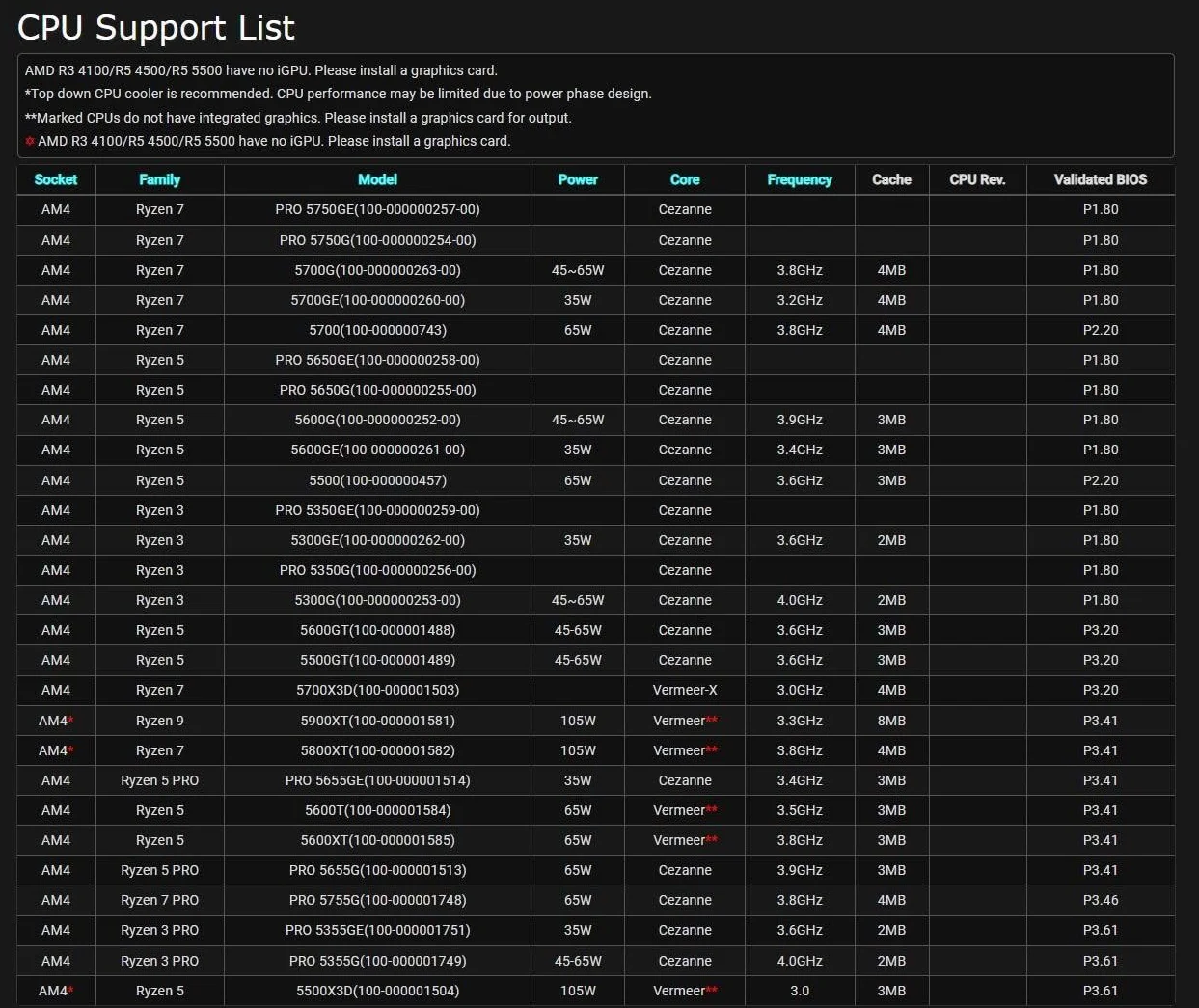Click the red-asterisk AMD R3 4100 note
Viewport: 1199px width, 1008px height.
tap(268, 141)
